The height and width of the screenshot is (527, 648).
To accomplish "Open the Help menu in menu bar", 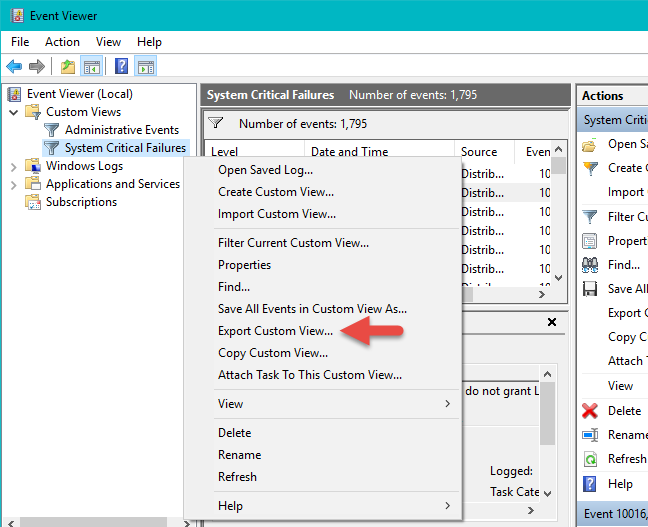I will pos(149,42).
